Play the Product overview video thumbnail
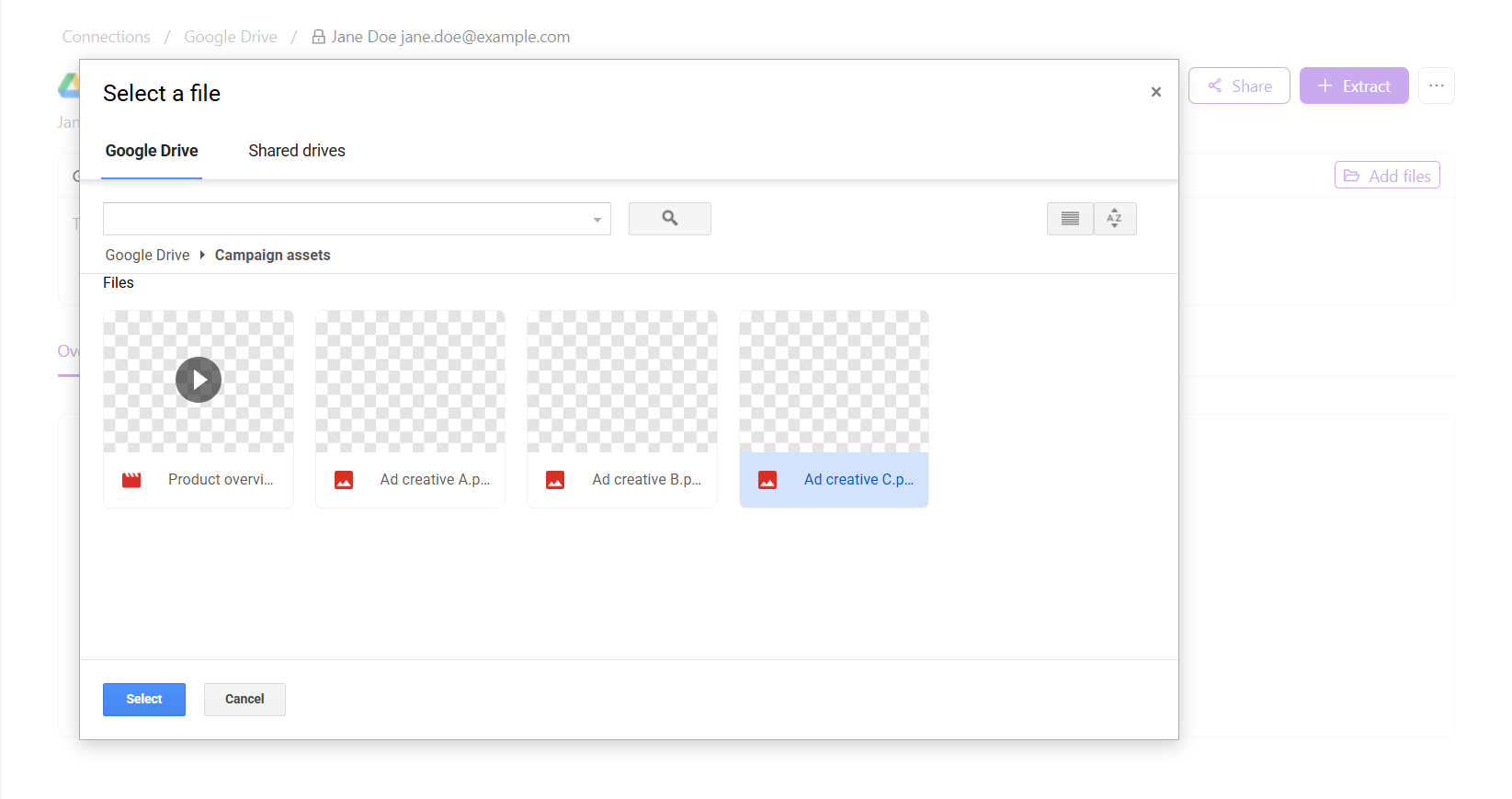The height and width of the screenshot is (799, 1512). pyautogui.click(x=199, y=380)
